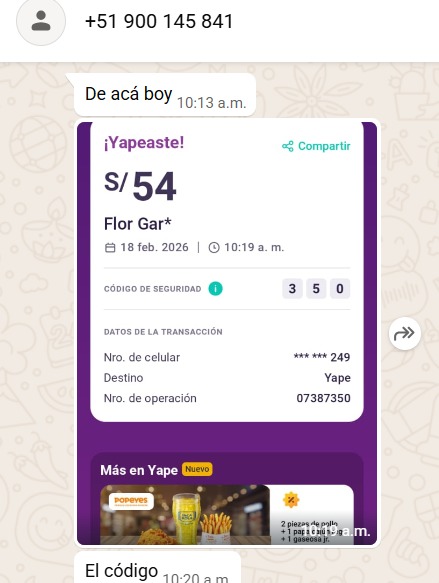439x583 pixels.
Task: Click the recipient name Flor Gar*
Action: tap(138, 224)
